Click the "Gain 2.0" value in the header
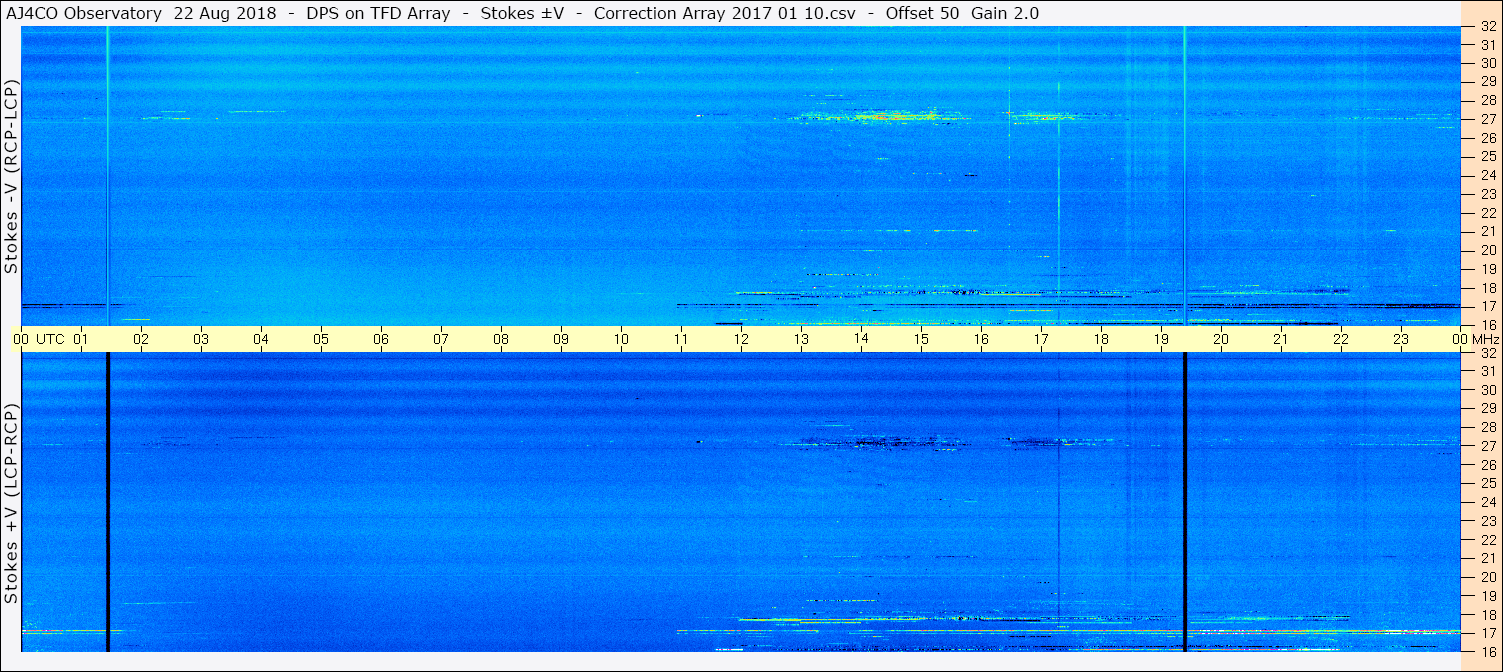Image resolution: width=1503 pixels, height=672 pixels. click(1005, 13)
